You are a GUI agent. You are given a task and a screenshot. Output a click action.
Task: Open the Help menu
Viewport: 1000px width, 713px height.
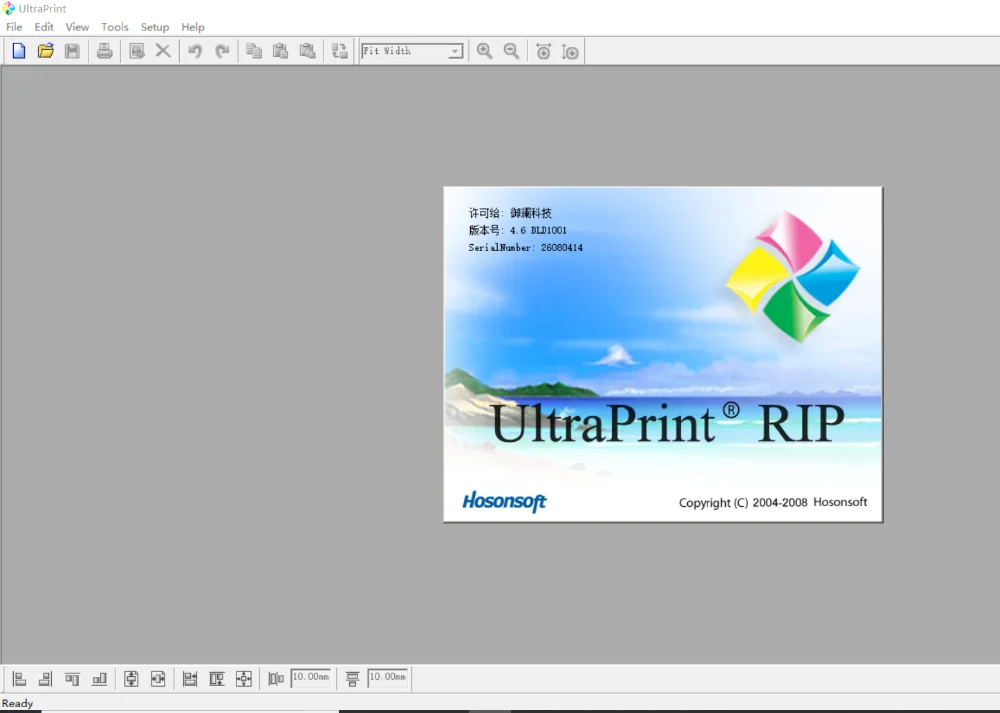point(193,27)
